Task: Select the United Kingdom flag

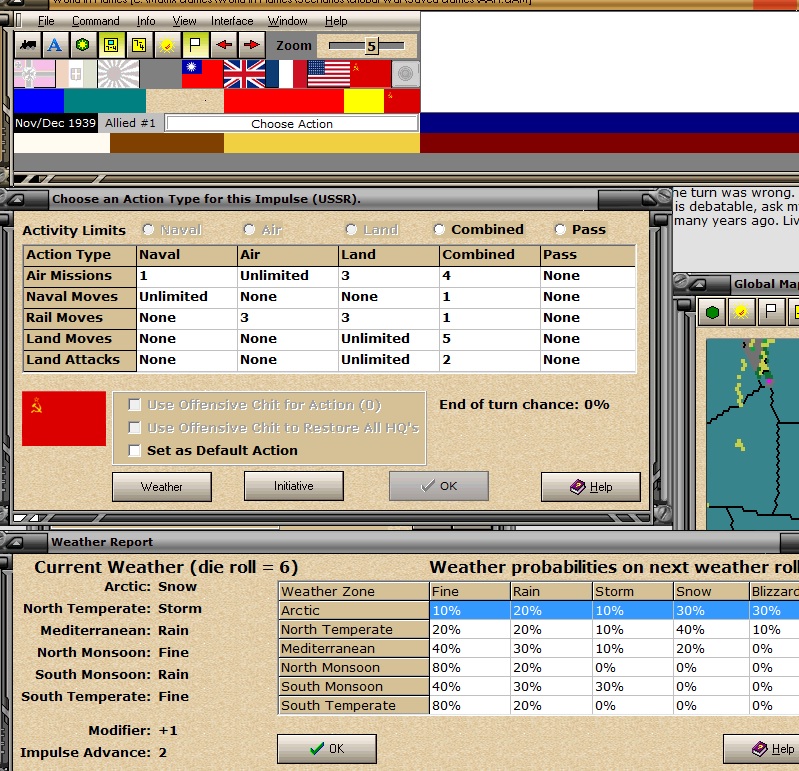Action: click(x=244, y=74)
